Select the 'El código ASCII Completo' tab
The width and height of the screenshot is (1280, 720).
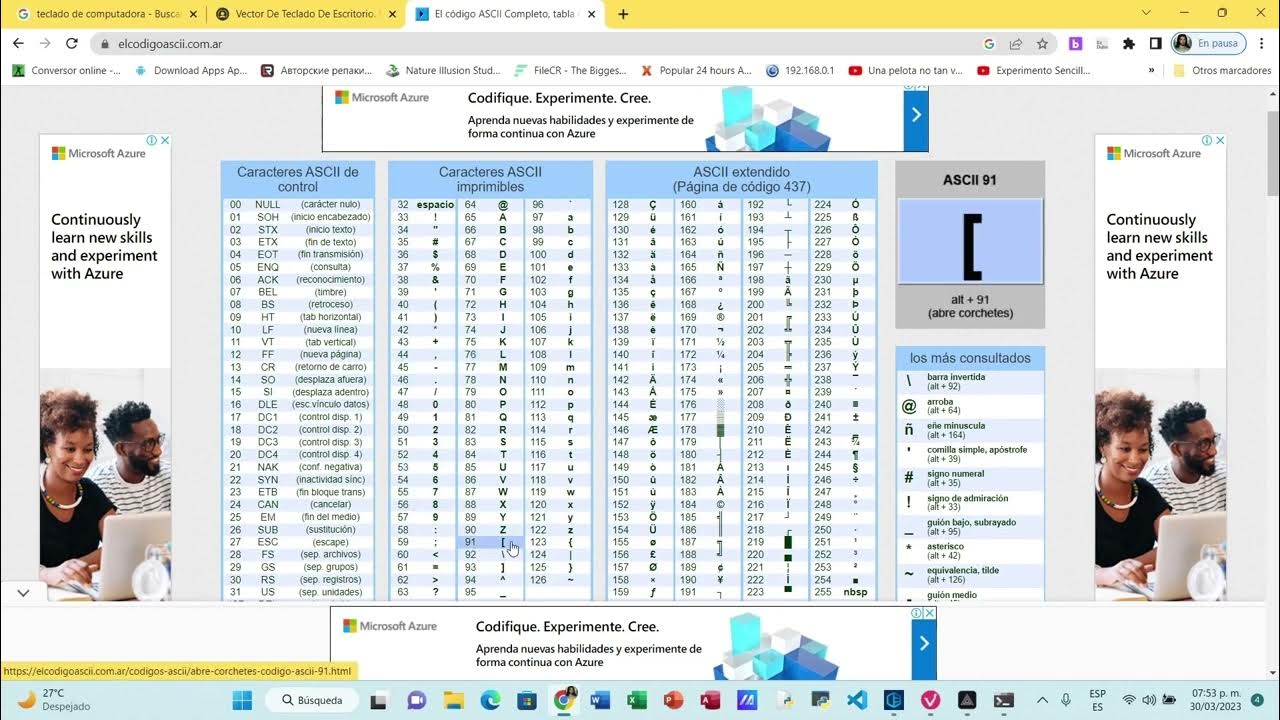(507, 15)
